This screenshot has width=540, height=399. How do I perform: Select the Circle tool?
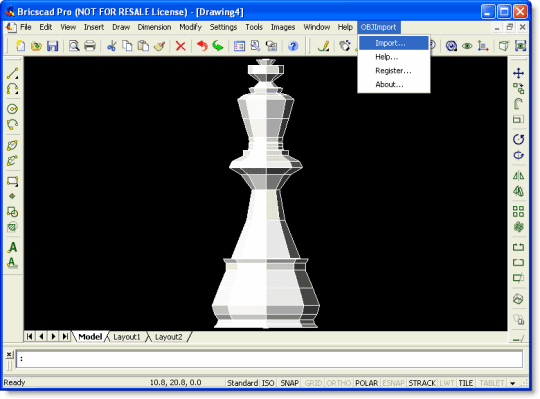12,109
